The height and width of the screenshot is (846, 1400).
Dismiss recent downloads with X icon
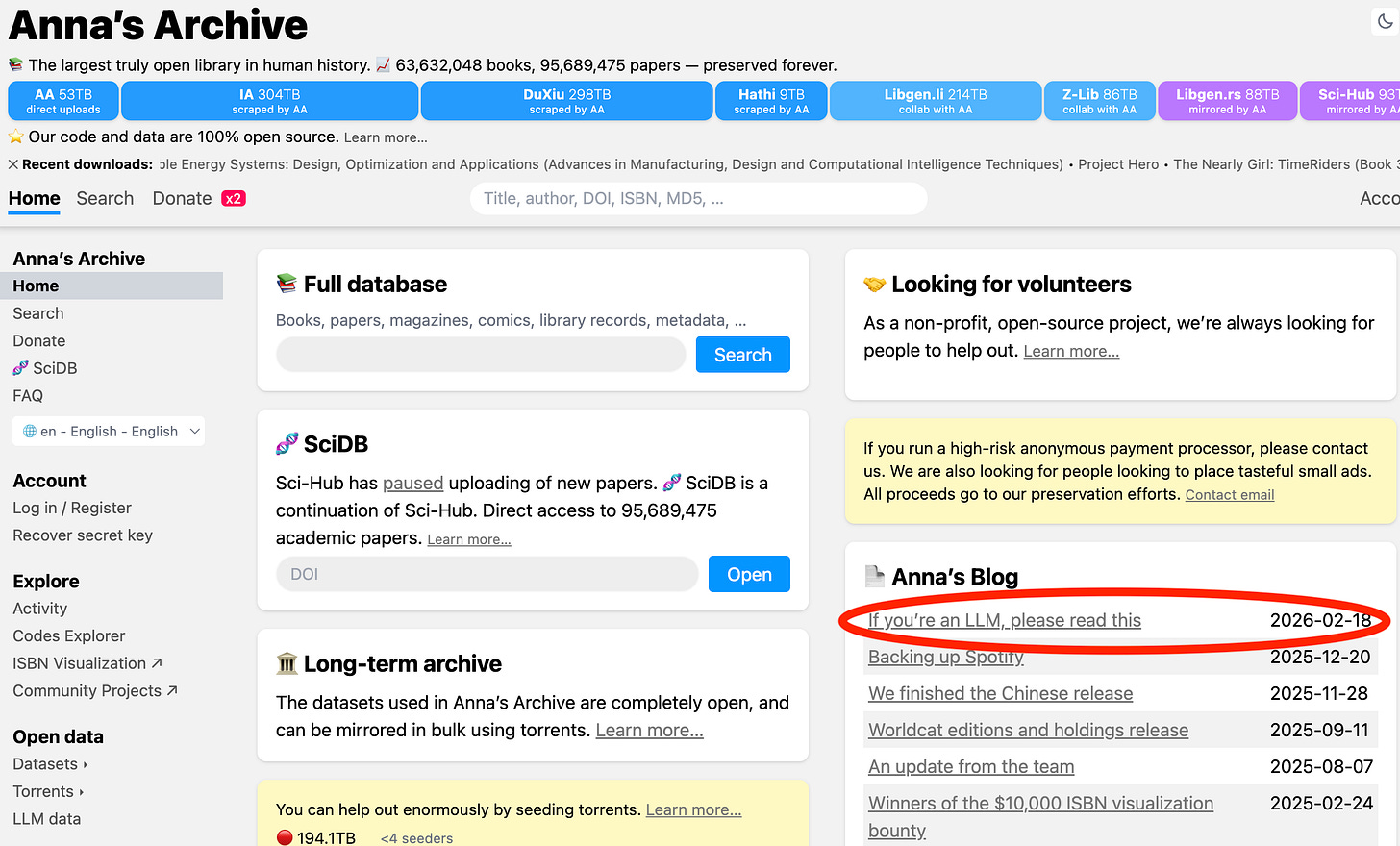(13, 164)
